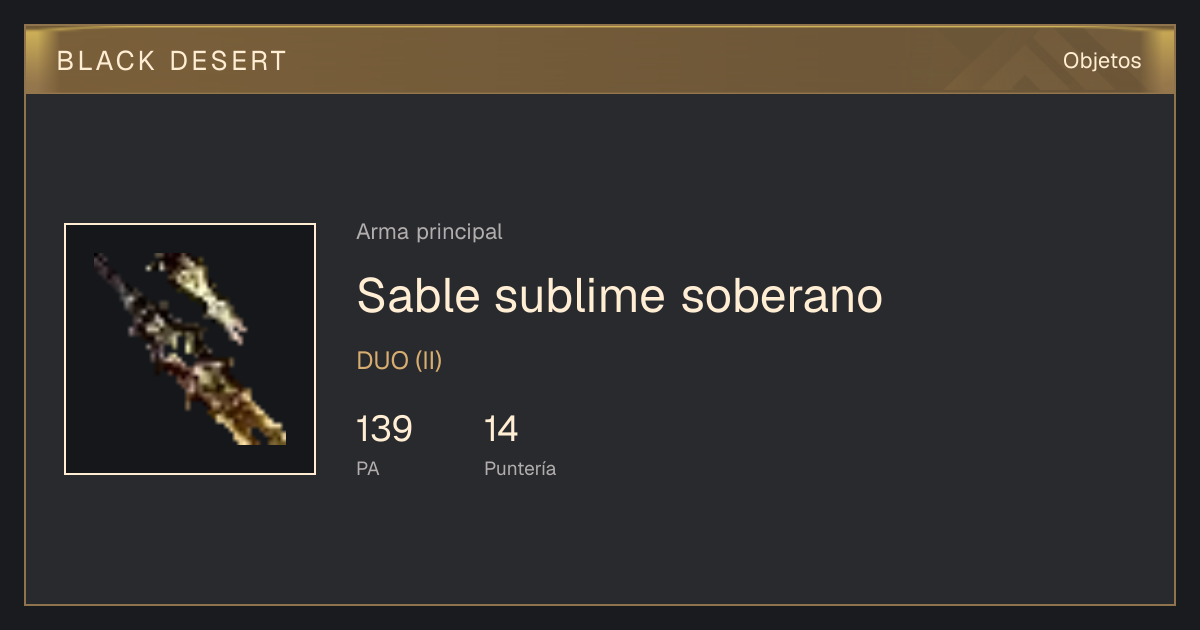Click the dark blade tip in weapon image
Viewport: 1200px width, 630px height.
pyautogui.click(x=108, y=270)
